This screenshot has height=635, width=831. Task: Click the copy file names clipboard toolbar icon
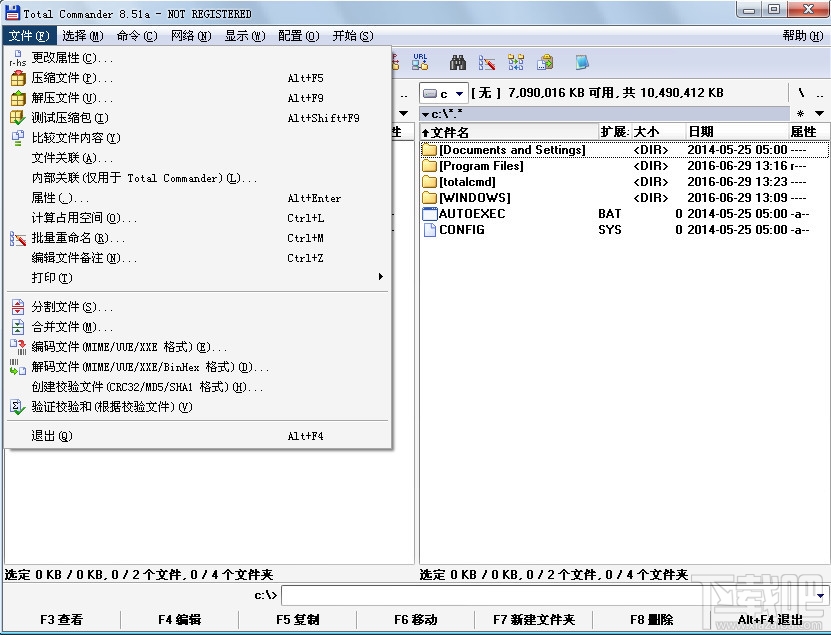(545, 63)
